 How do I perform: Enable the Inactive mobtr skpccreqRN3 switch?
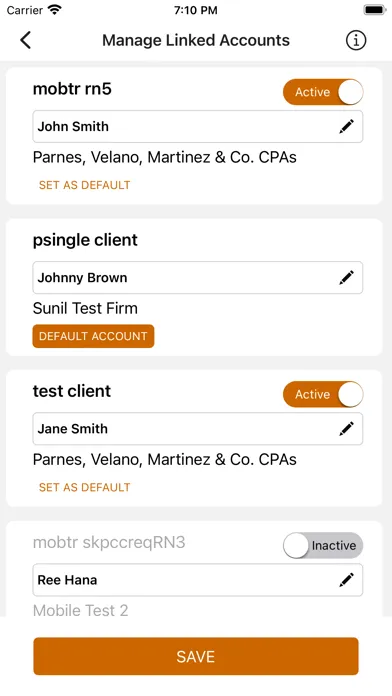point(323,545)
